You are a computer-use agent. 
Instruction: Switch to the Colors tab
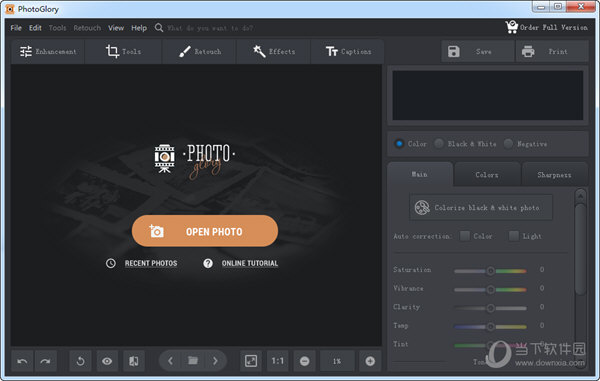pyautogui.click(x=487, y=175)
